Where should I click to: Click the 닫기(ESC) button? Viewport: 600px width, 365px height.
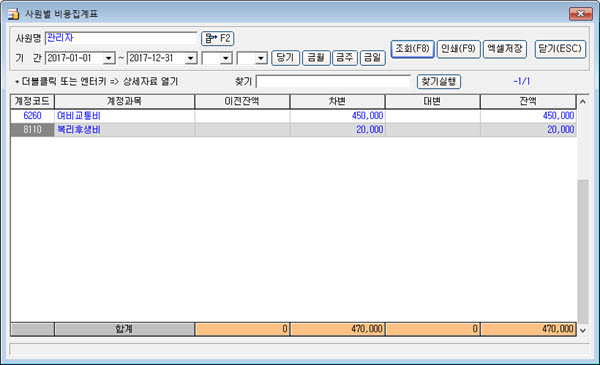point(560,49)
